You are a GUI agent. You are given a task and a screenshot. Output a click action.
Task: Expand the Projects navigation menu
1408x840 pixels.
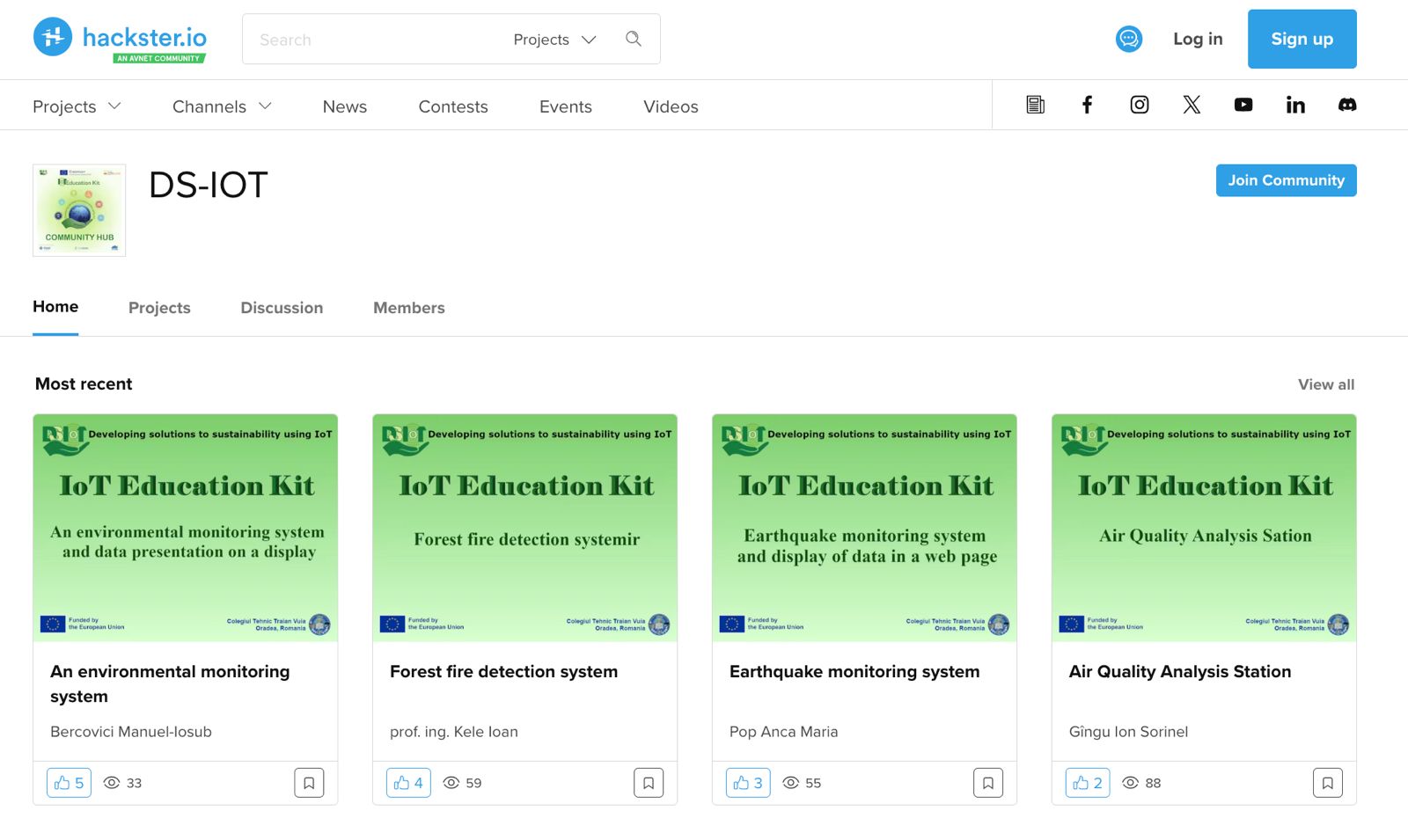[x=77, y=106]
